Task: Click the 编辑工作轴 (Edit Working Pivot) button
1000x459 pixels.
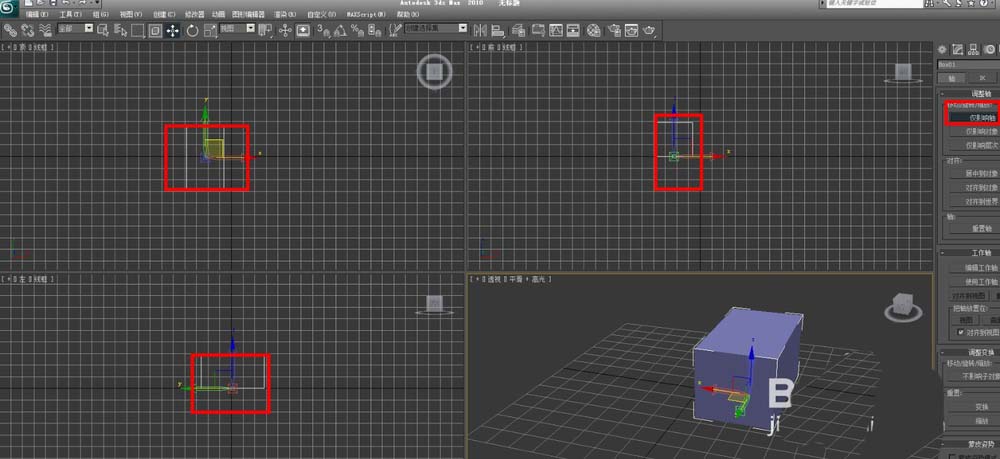Action: (x=973, y=268)
